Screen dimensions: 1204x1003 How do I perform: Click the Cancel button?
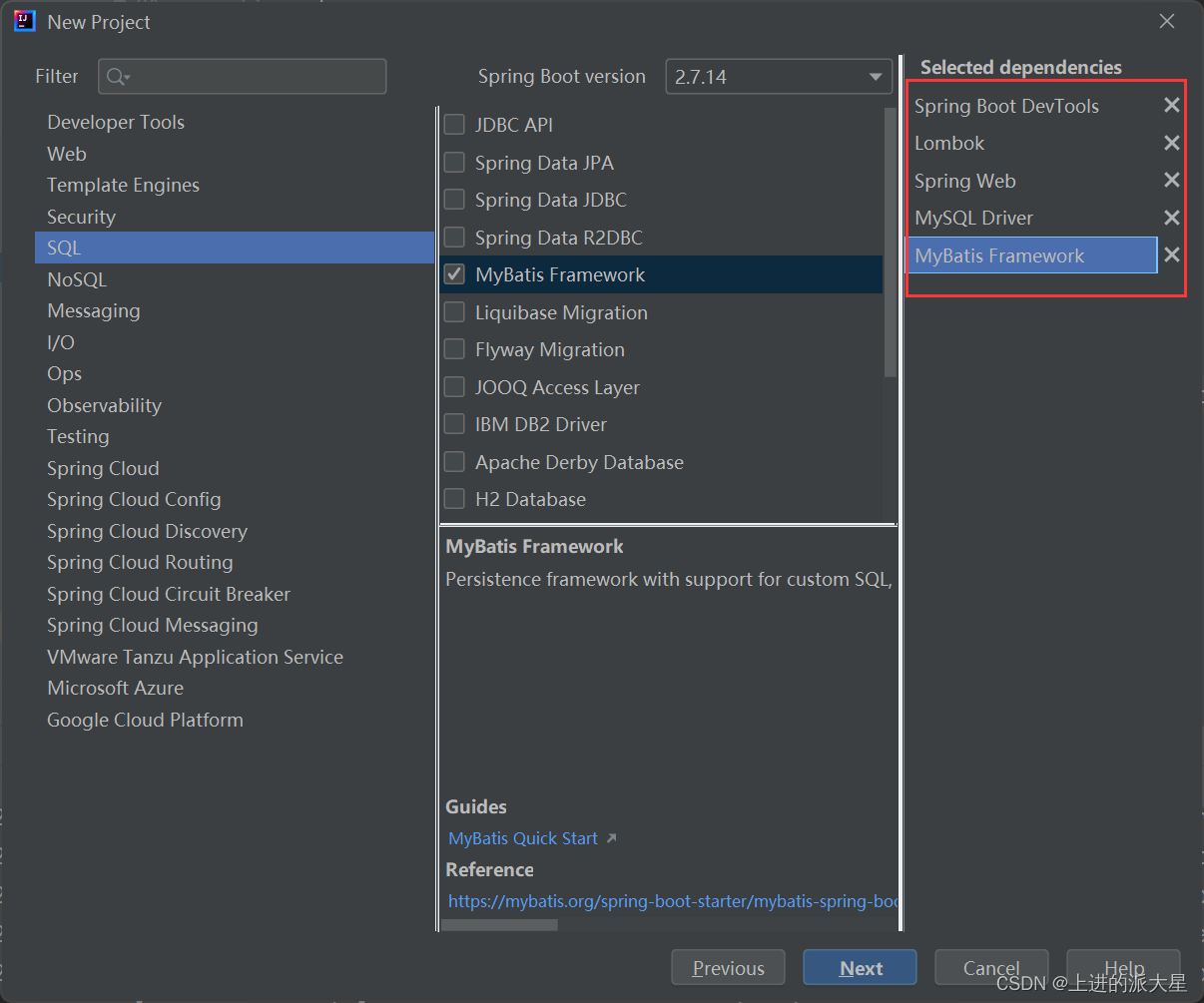[x=991, y=968]
